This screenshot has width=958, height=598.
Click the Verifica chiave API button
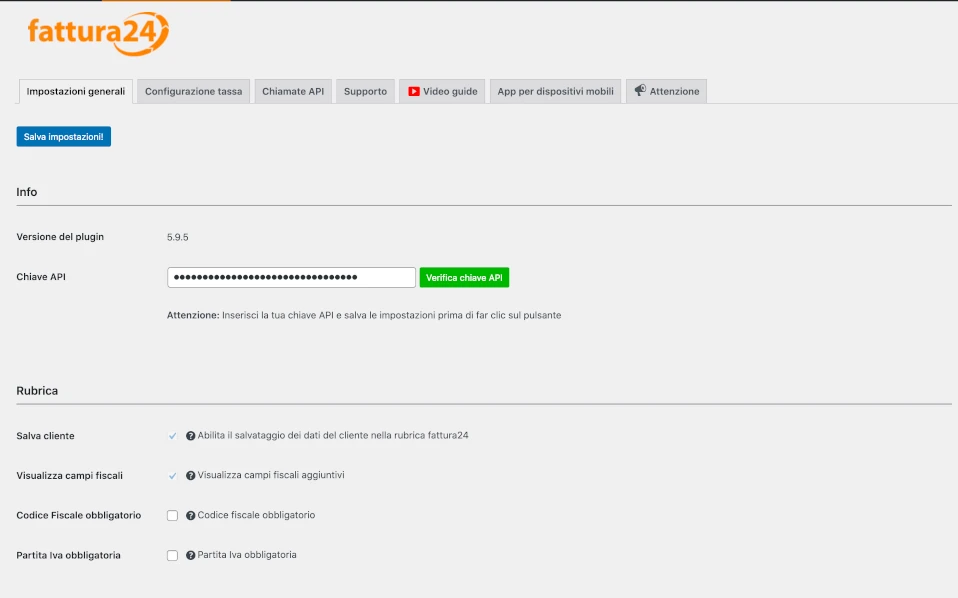coord(464,278)
